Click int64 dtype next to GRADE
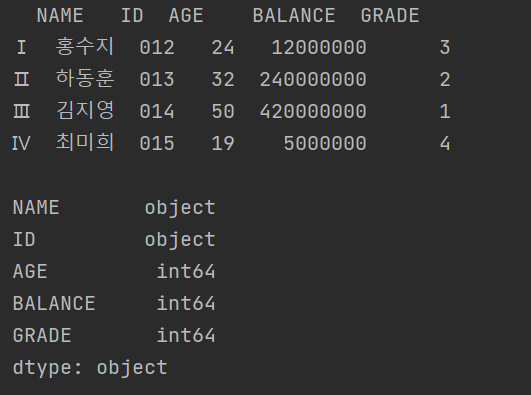 (x=186, y=335)
